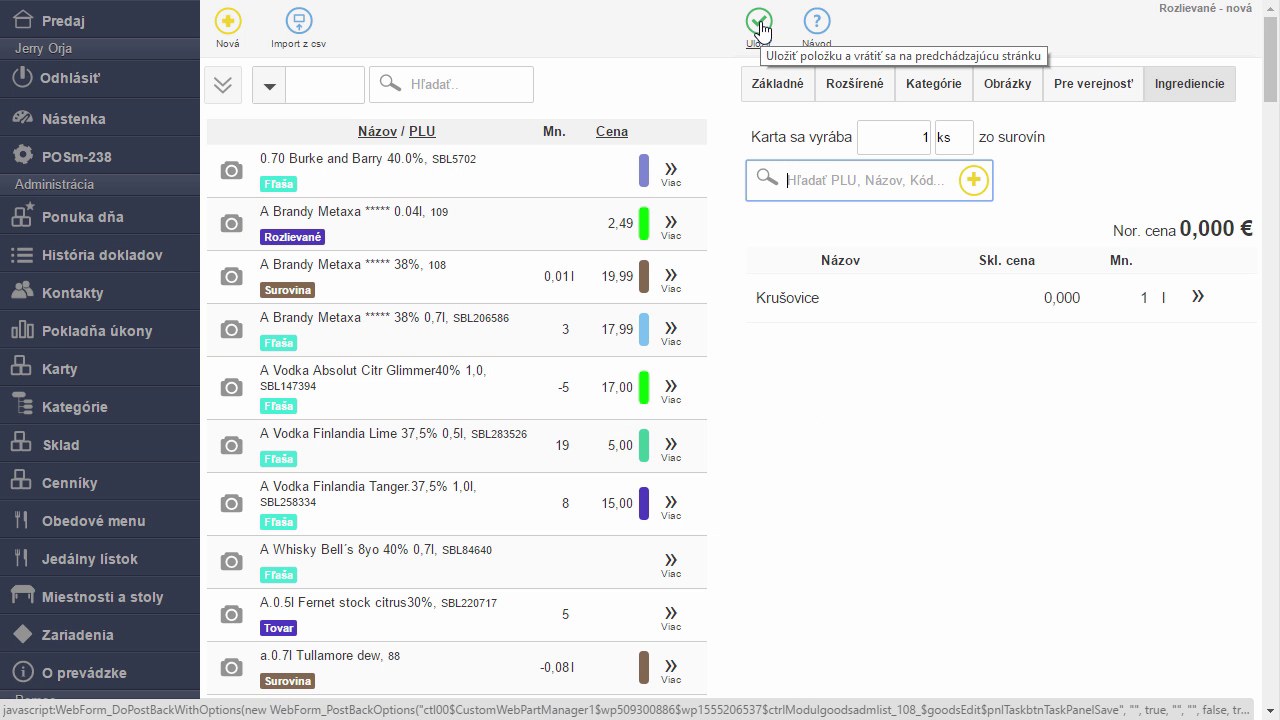Open Nástenka dashboard

click(x=100, y=118)
